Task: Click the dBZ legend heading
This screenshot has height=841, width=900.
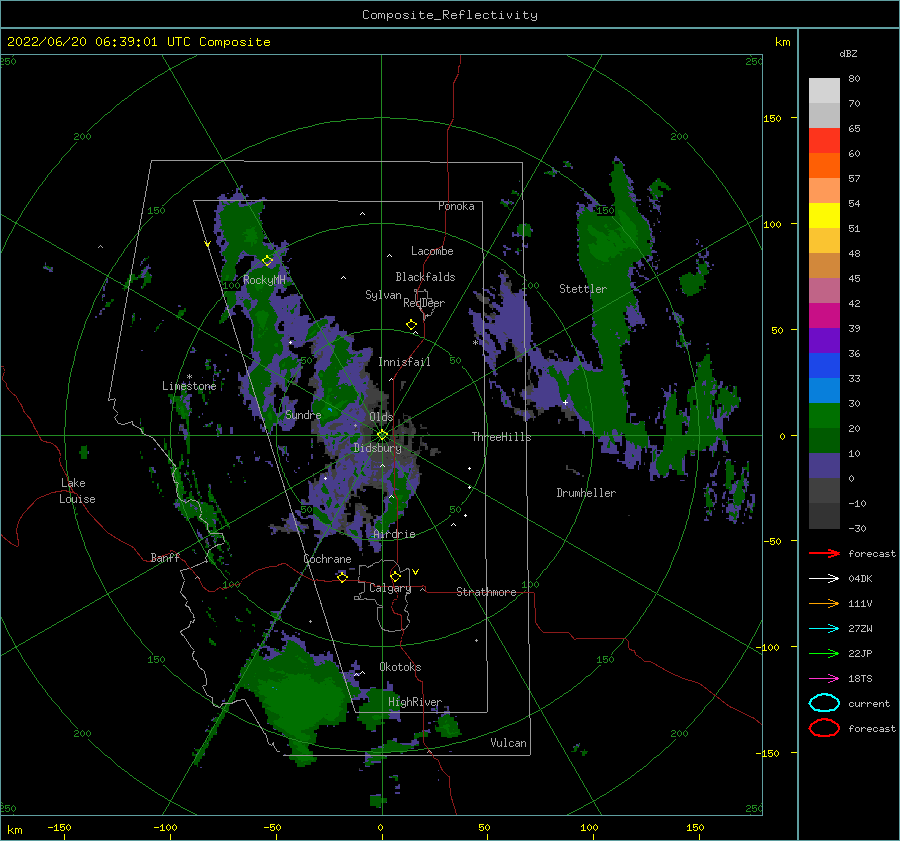Action: [848, 53]
